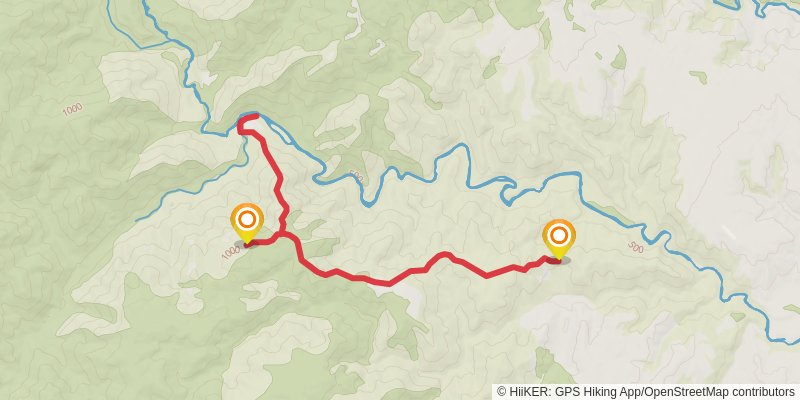Viewport: 800px width, 400px height.
Task: Click the trail junction beside the western pin
Action: 282,234
